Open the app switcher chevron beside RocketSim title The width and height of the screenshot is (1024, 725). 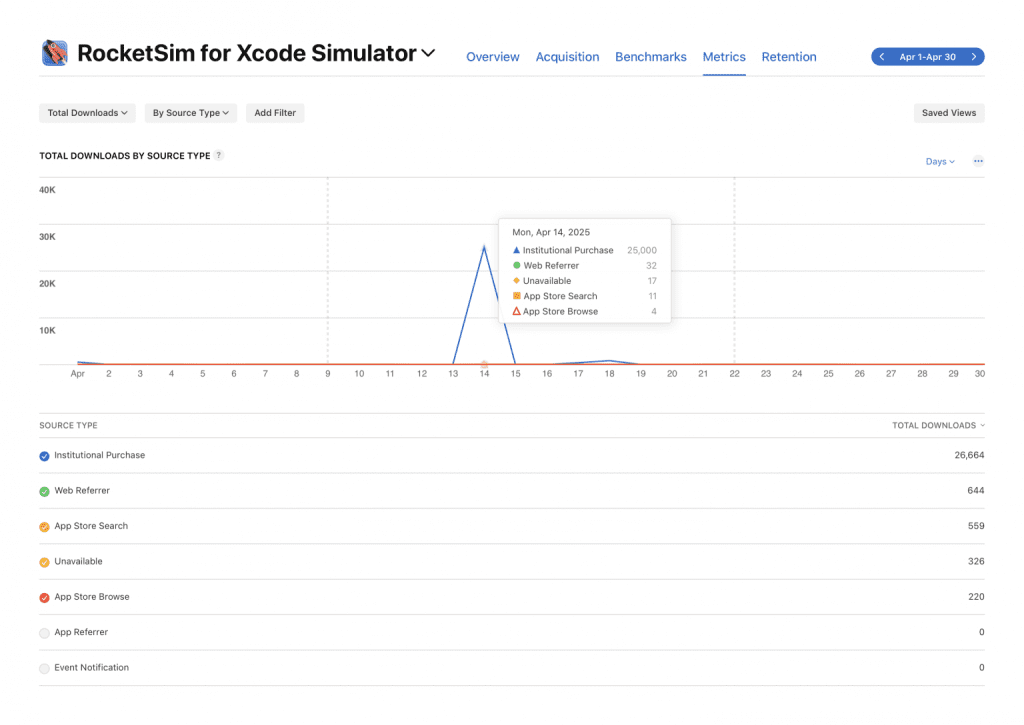(x=428, y=53)
